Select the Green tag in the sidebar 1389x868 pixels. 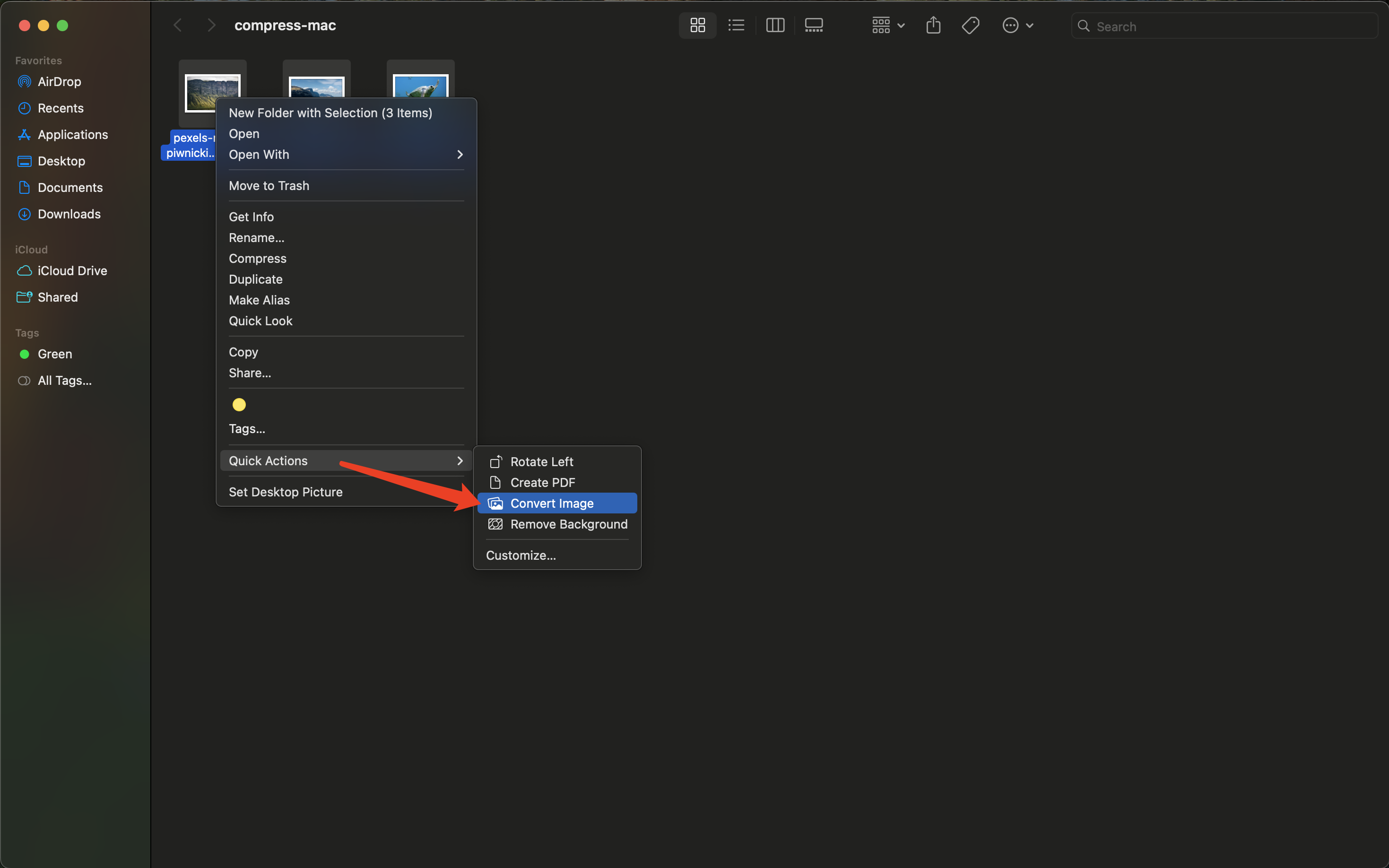click(x=54, y=354)
